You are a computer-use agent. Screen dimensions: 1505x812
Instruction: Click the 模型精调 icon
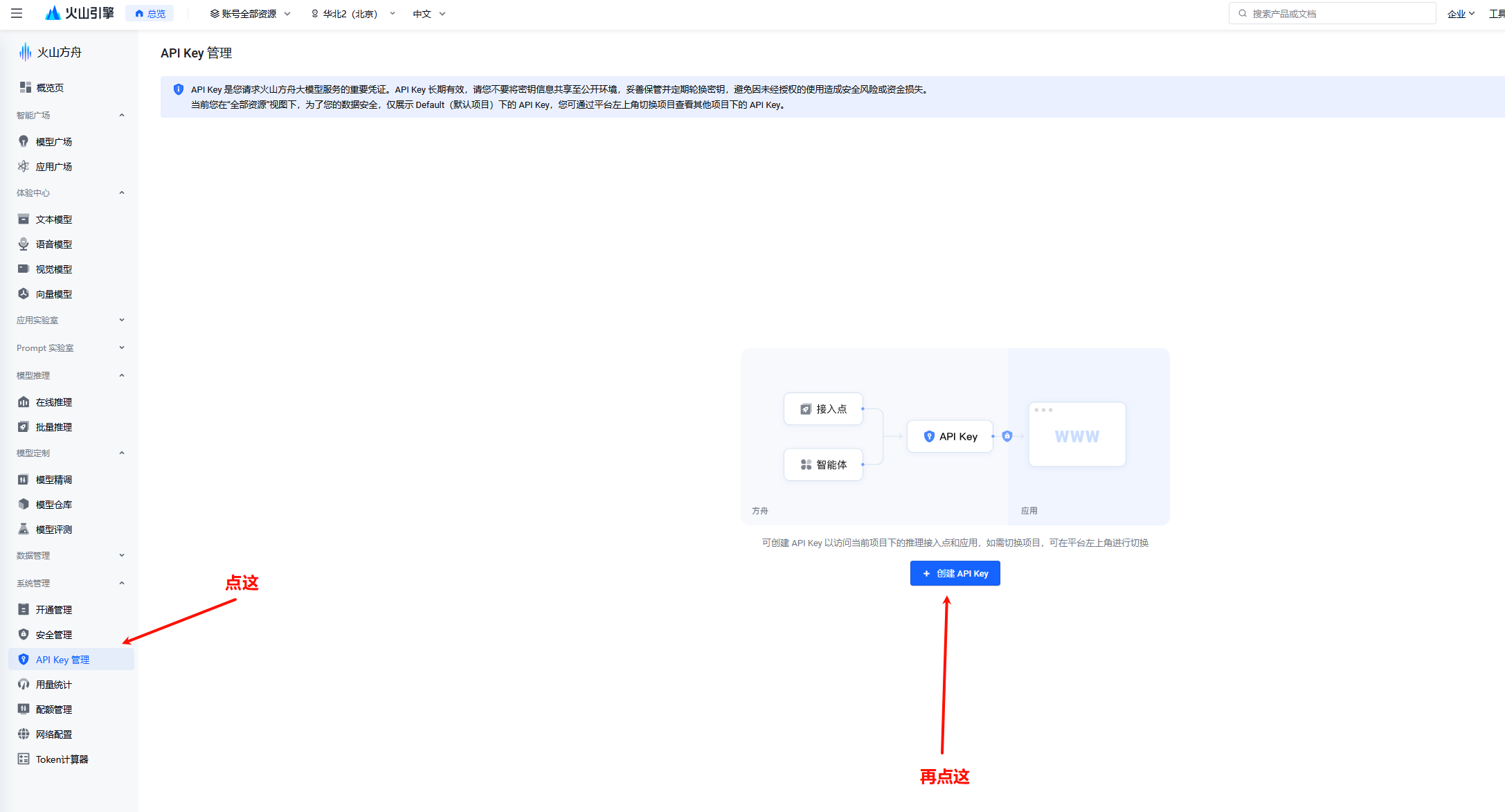pyautogui.click(x=24, y=479)
